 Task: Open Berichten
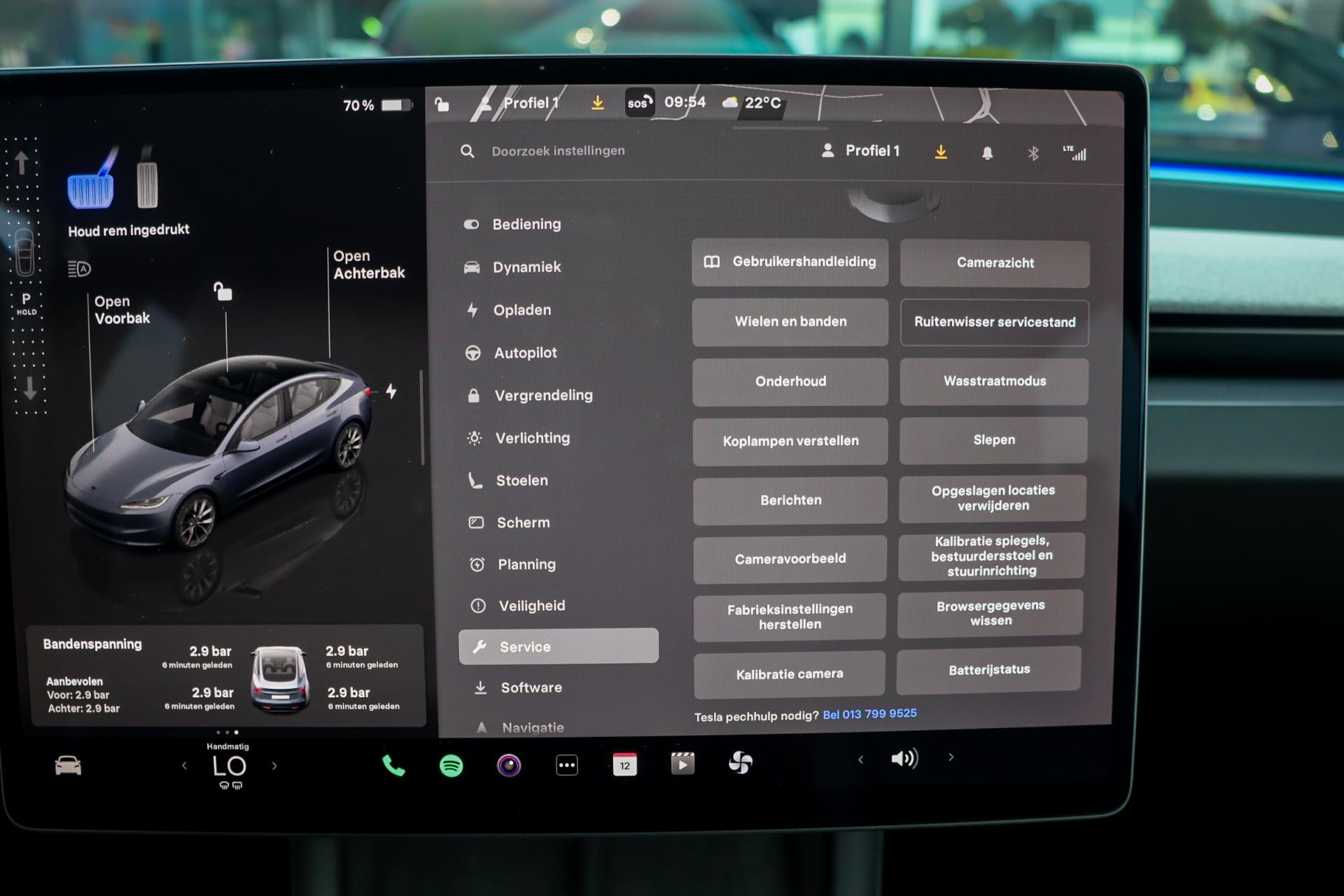790,500
